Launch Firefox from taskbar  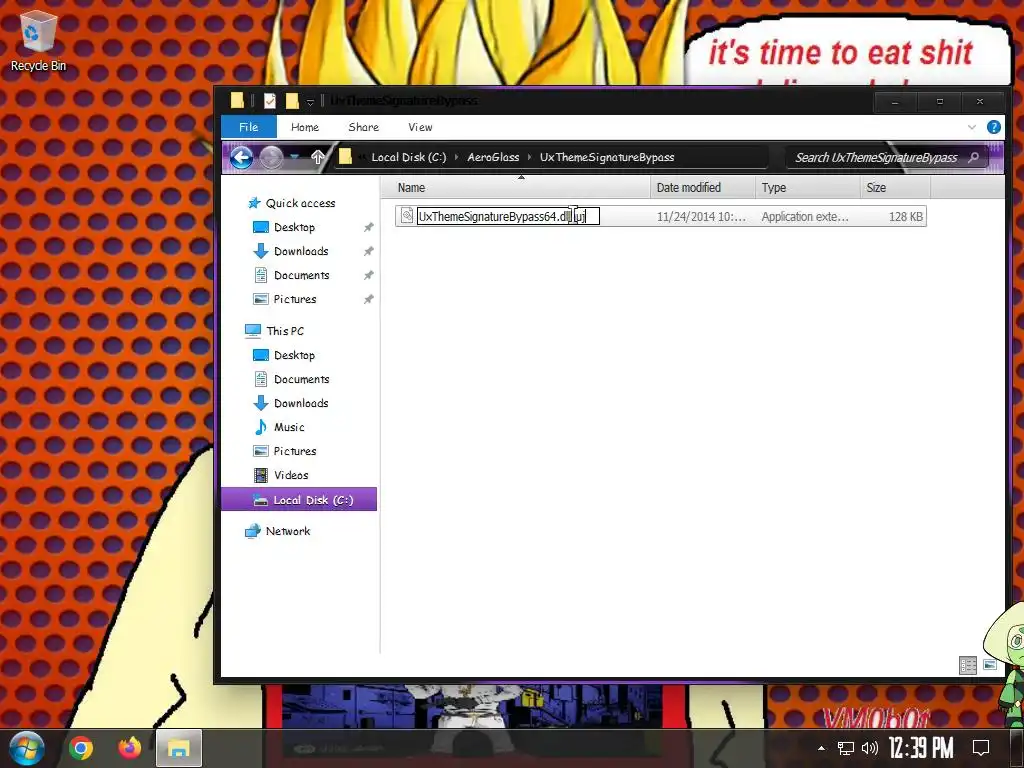pyautogui.click(x=129, y=748)
